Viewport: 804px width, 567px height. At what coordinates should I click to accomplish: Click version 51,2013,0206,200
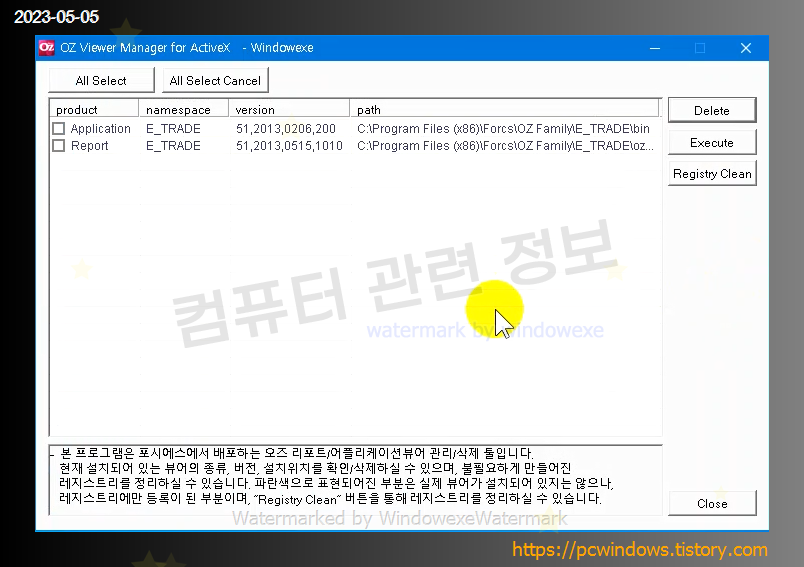coord(286,129)
